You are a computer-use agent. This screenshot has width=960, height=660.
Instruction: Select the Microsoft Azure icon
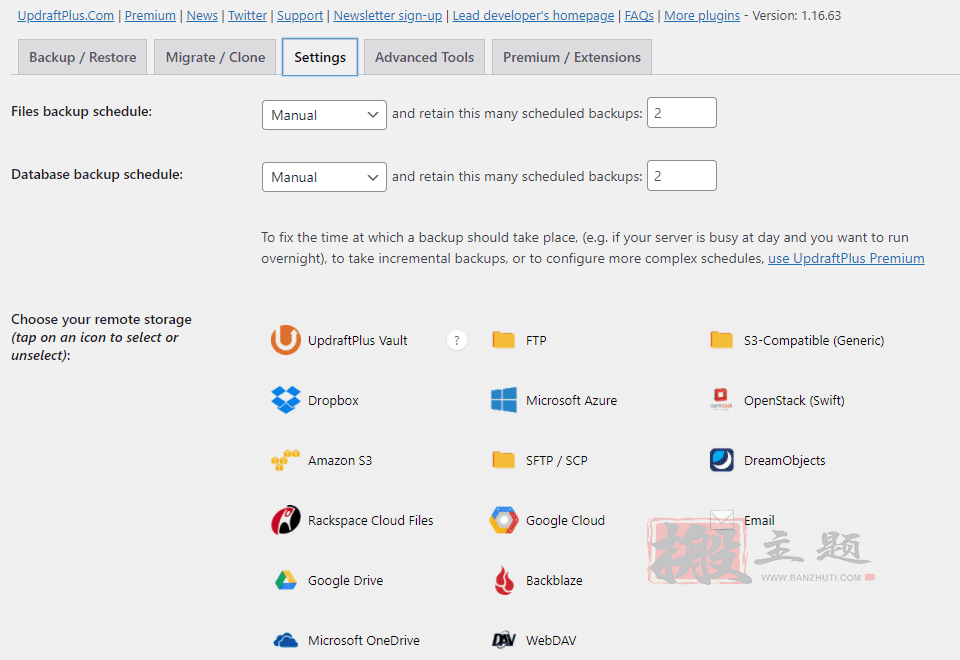point(504,400)
